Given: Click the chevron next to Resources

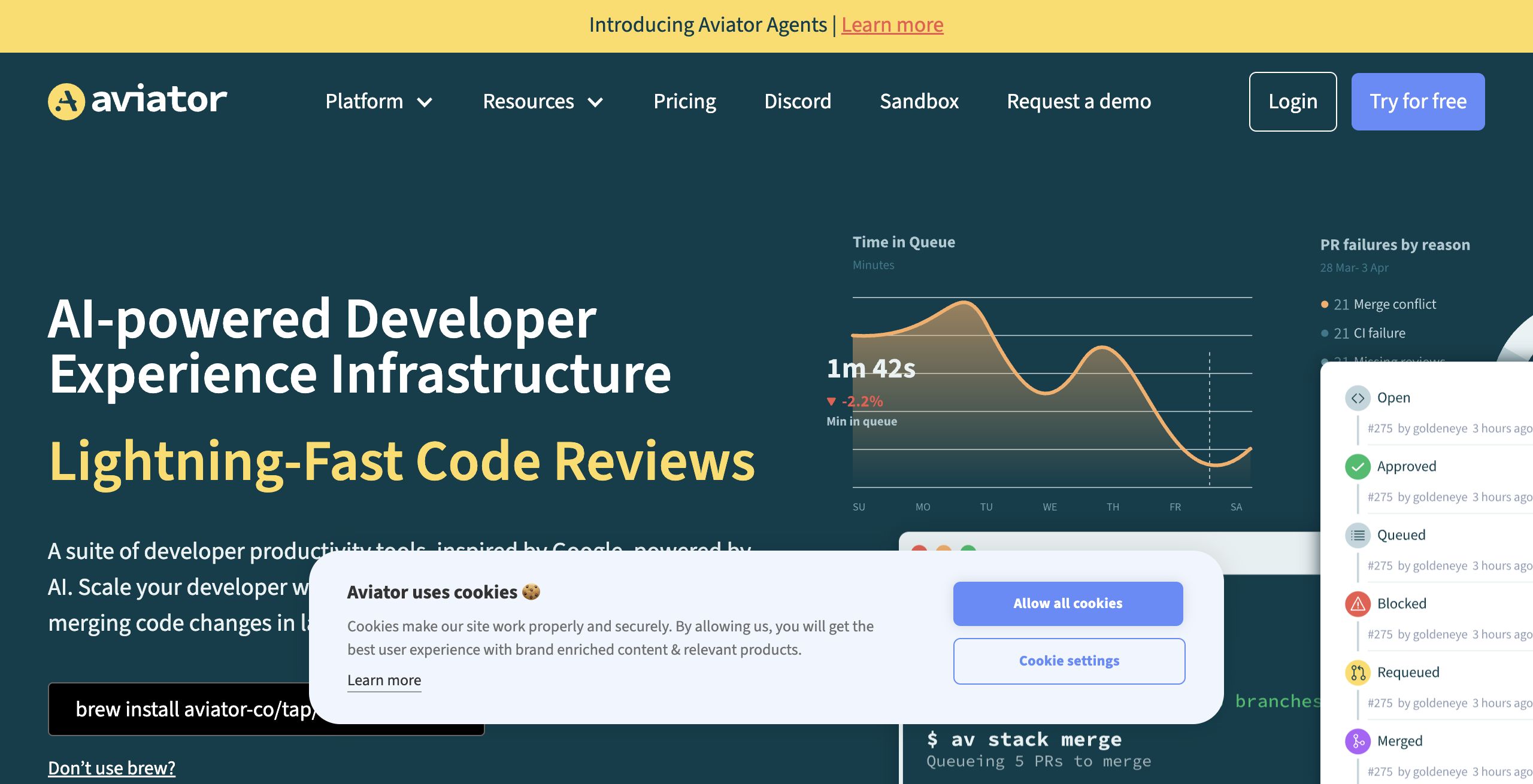Looking at the screenshot, I should pyautogui.click(x=595, y=102).
